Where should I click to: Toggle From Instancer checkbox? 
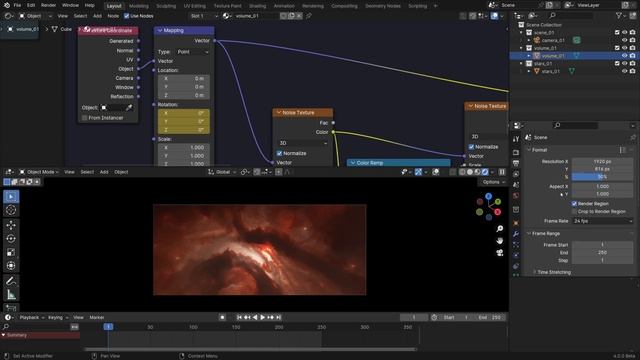tap(85, 118)
